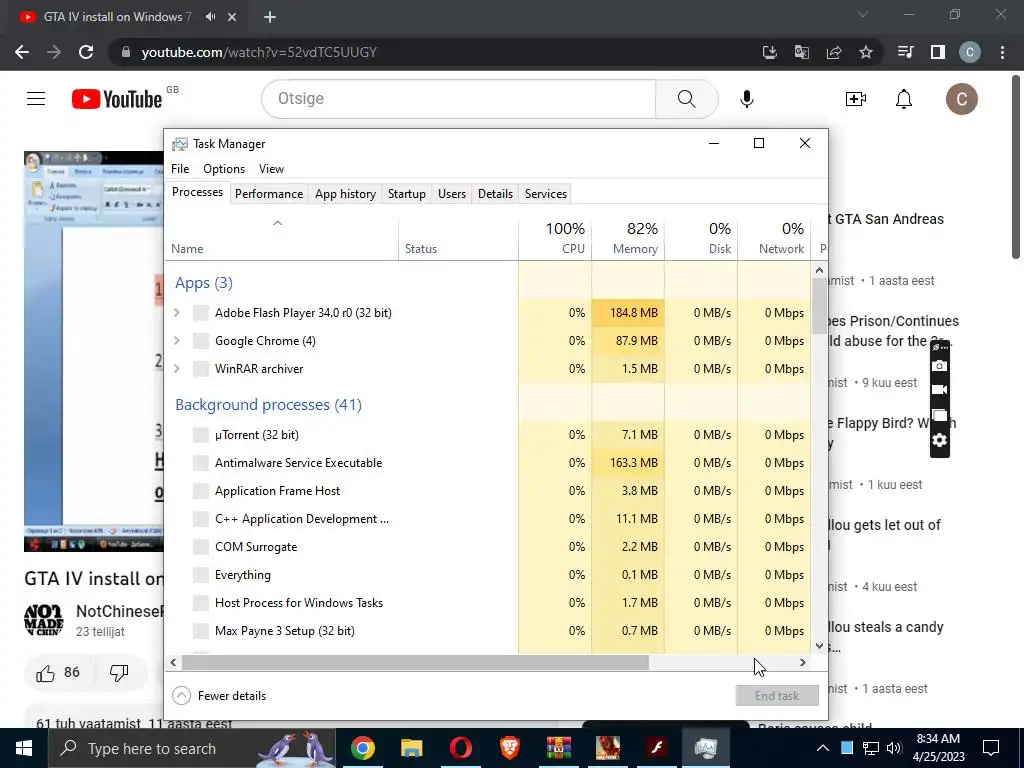
Task: Click Task Manager horizontal scrollbar thumb
Action: tap(415, 662)
